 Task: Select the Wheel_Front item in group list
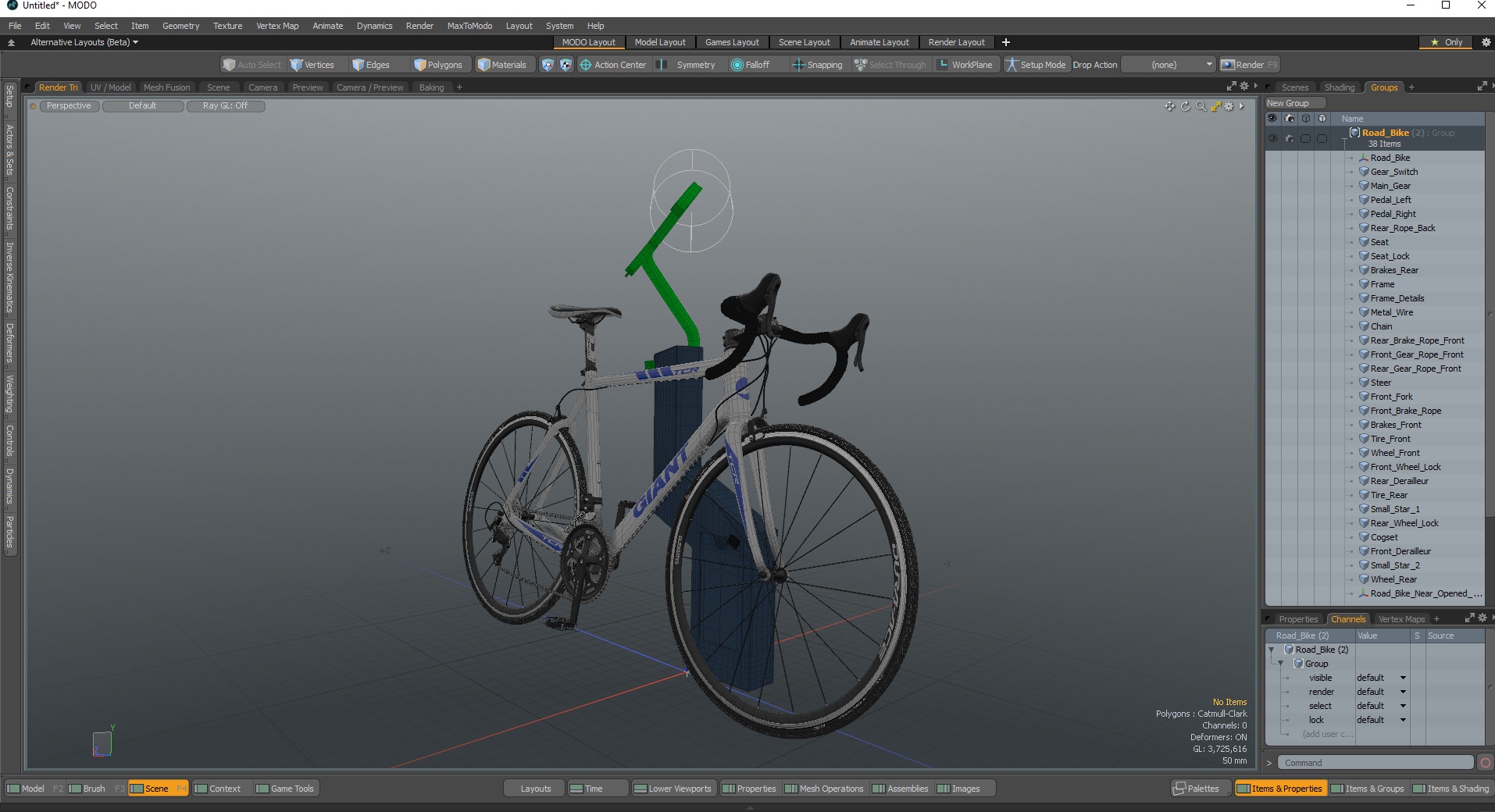(x=1395, y=453)
